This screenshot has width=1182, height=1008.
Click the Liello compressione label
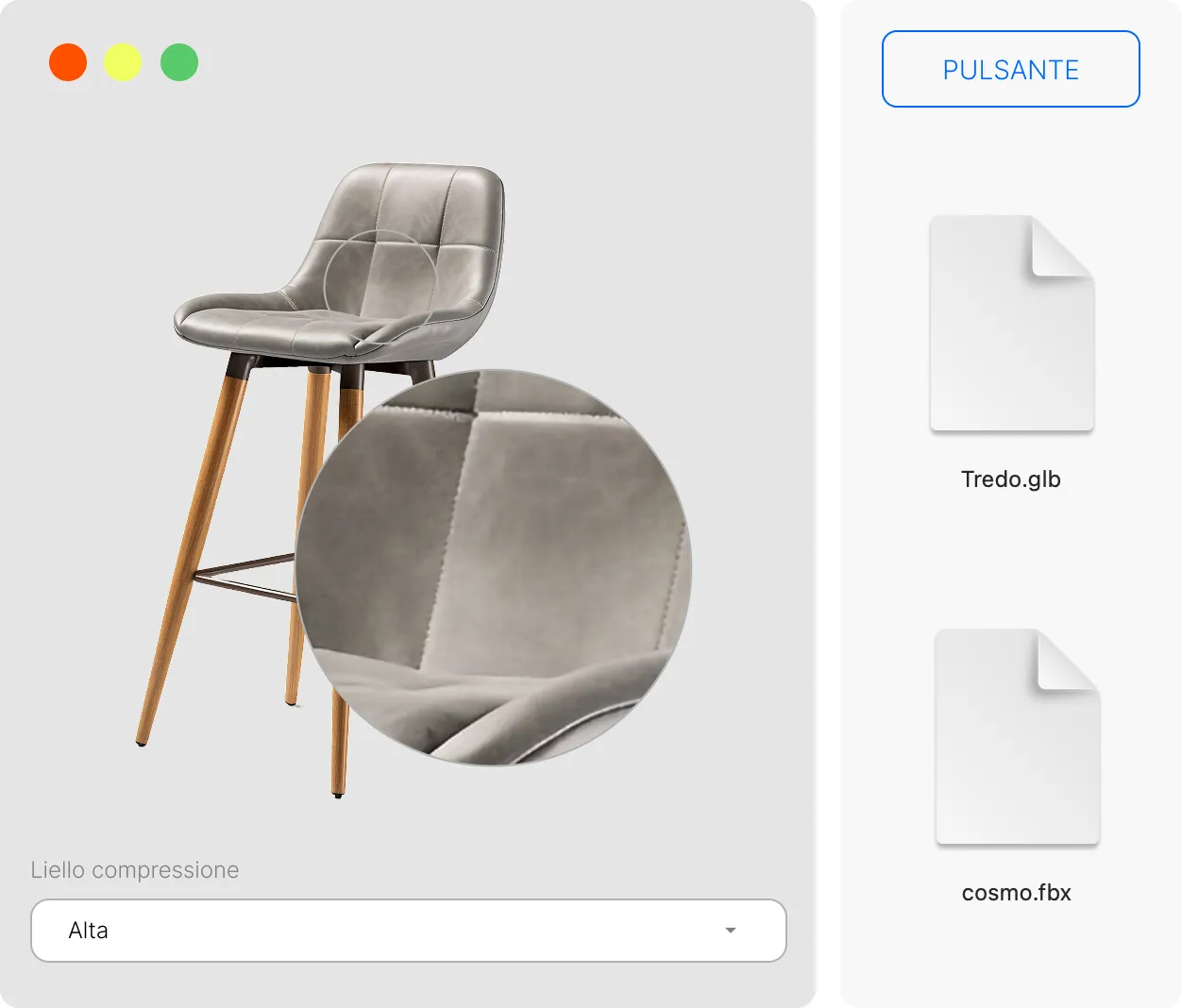(x=135, y=870)
